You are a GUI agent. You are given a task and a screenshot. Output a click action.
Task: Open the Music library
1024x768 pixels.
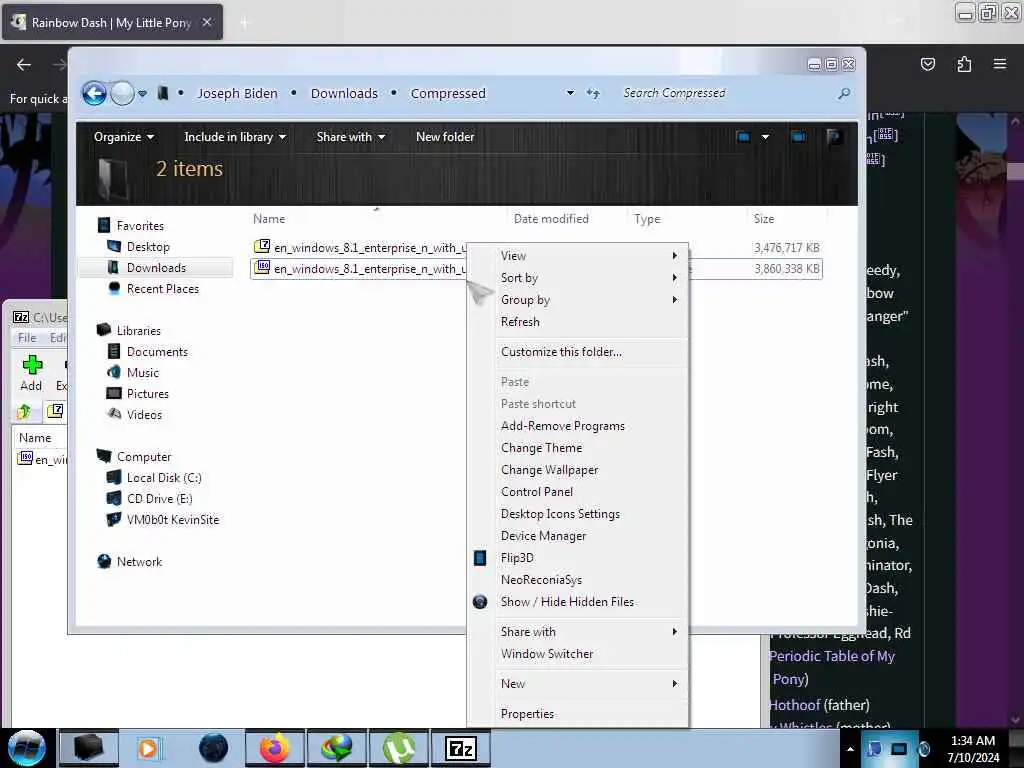pos(142,373)
